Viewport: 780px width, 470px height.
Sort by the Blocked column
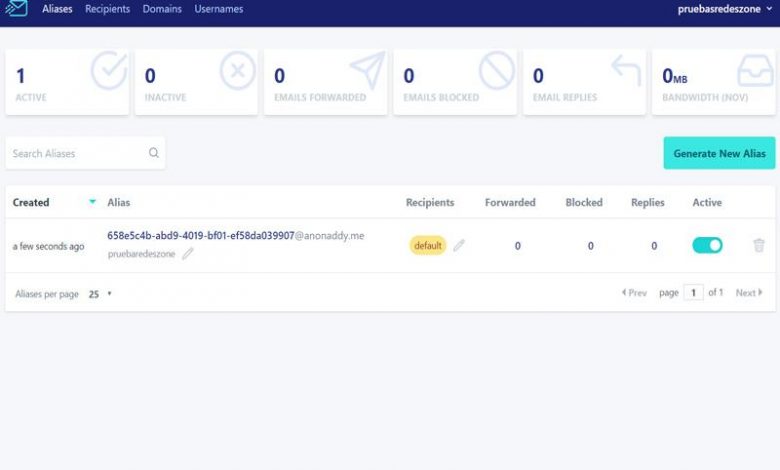pyautogui.click(x=584, y=202)
